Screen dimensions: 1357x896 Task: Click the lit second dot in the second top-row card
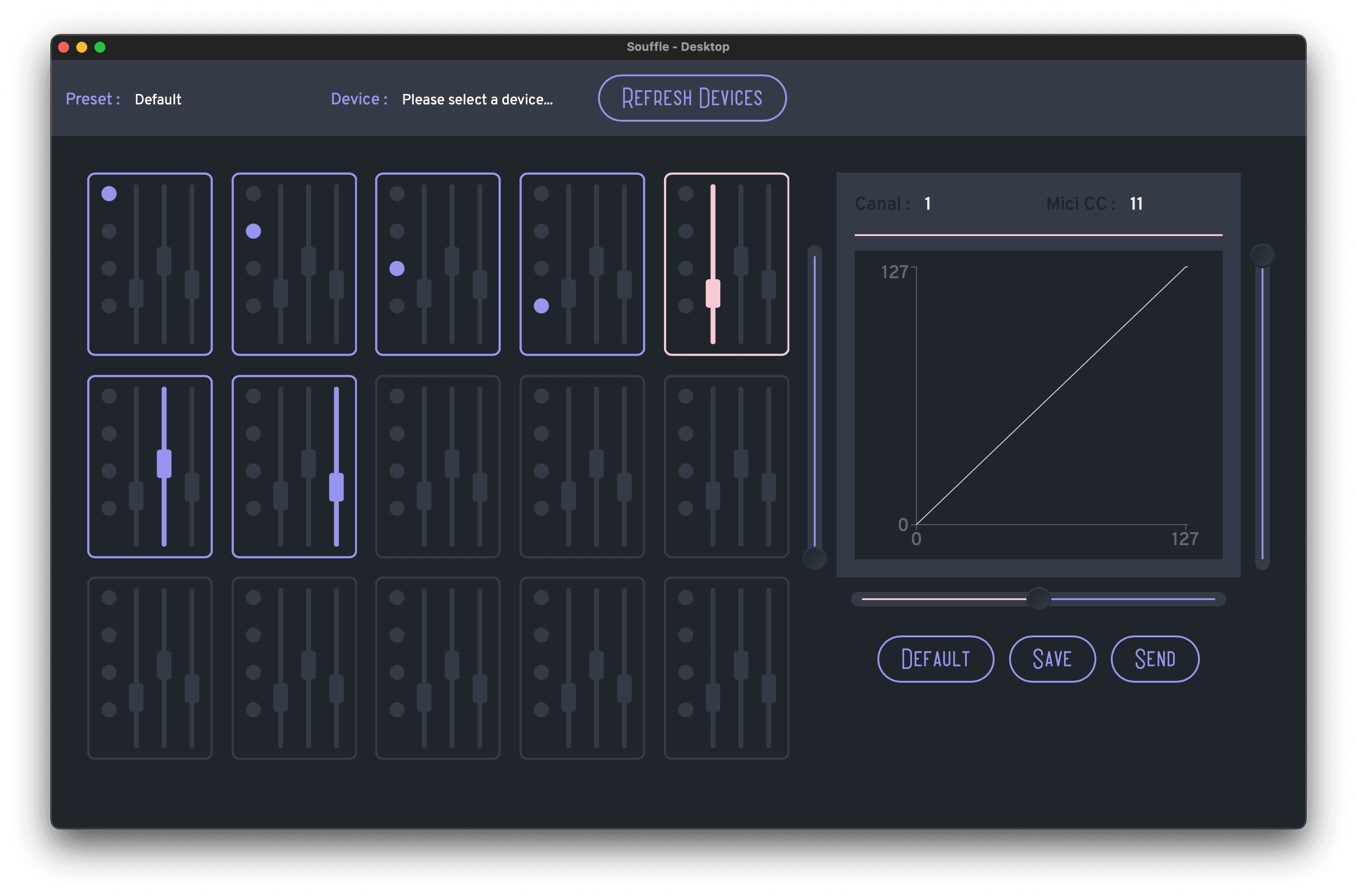coord(253,231)
